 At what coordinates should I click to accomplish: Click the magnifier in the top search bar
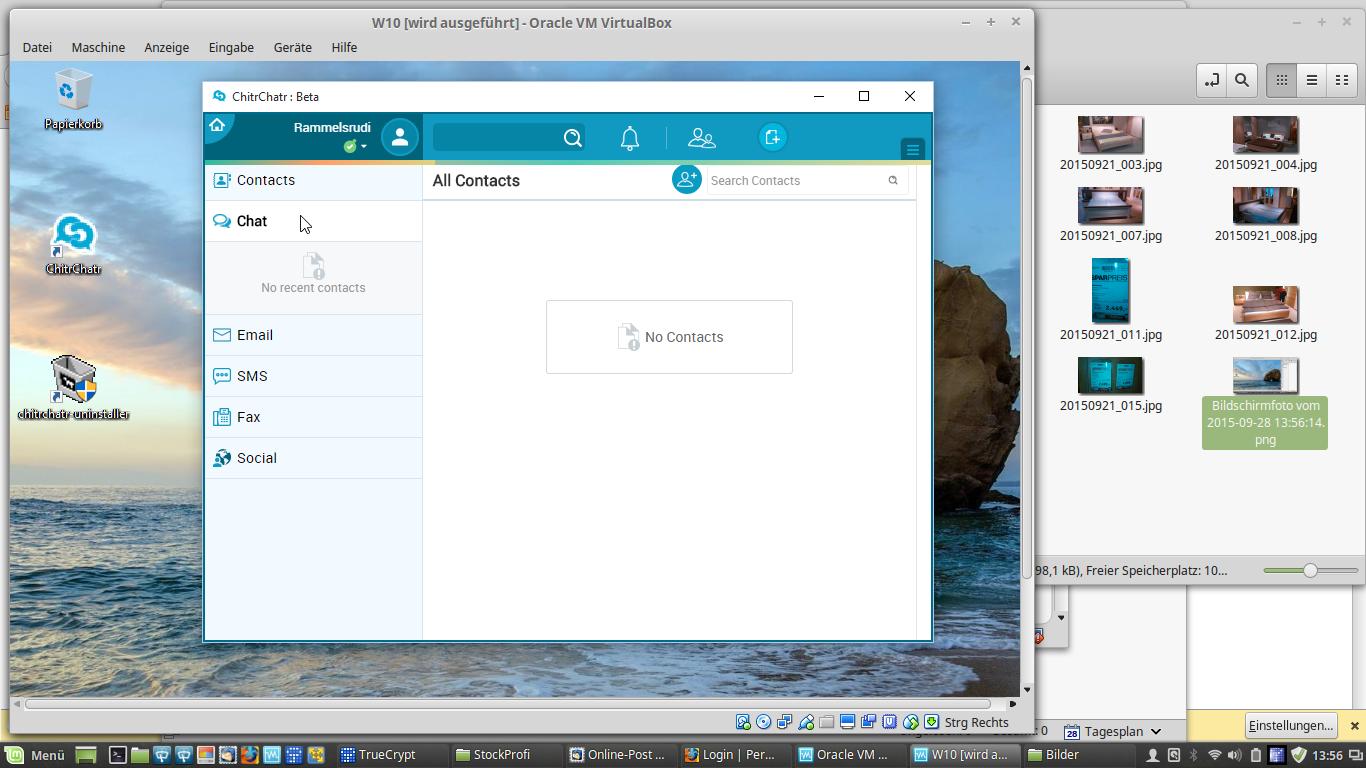pyautogui.click(x=573, y=138)
